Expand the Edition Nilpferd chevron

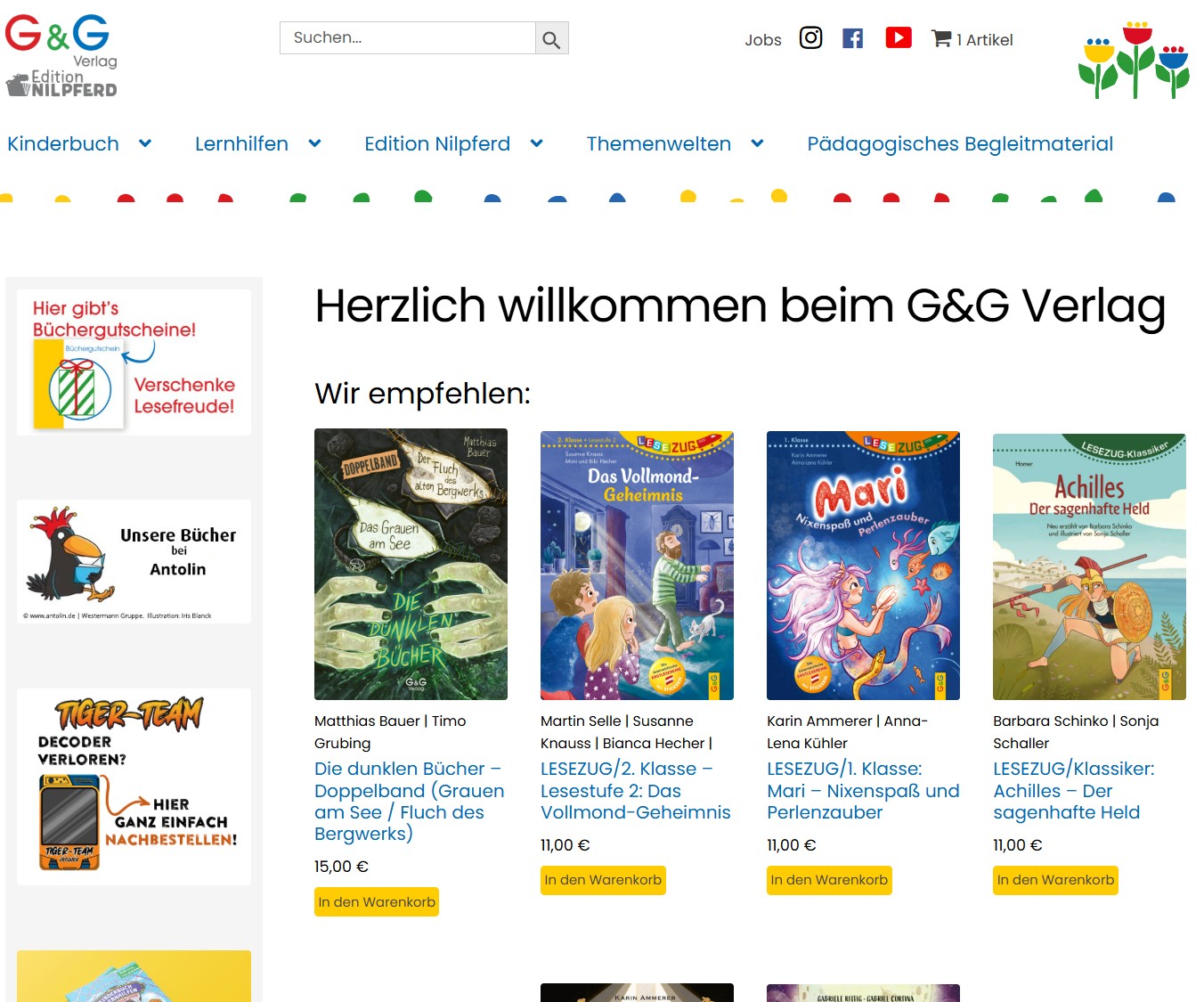(x=536, y=143)
